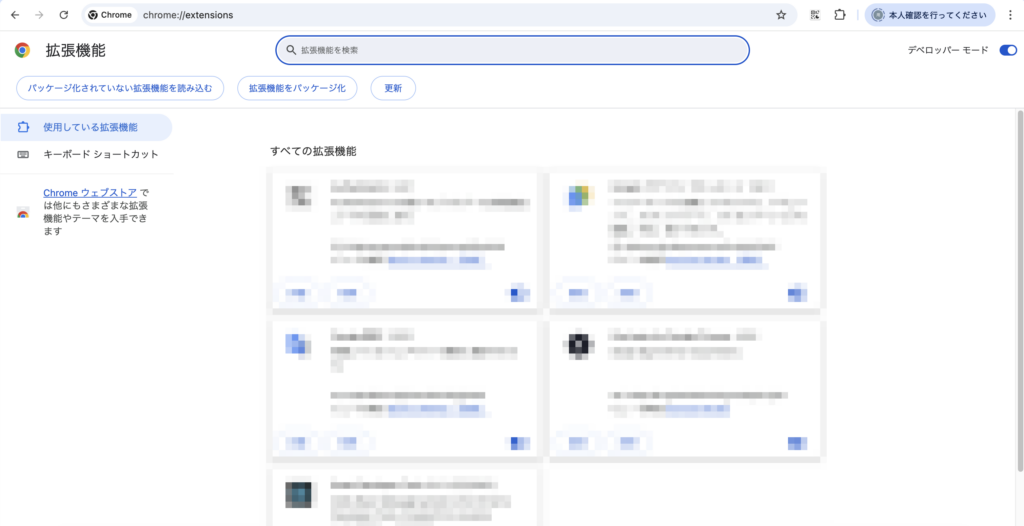
Task: Click the browser forward arrow
Action: [39, 15]
